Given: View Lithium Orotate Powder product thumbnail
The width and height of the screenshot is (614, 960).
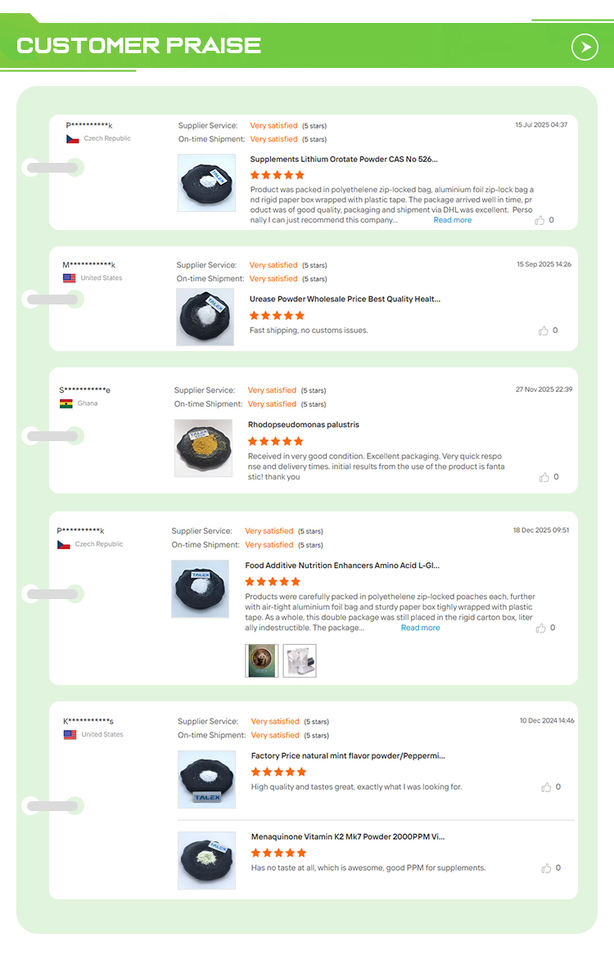Looking at the screenshot, I should 206,183.
